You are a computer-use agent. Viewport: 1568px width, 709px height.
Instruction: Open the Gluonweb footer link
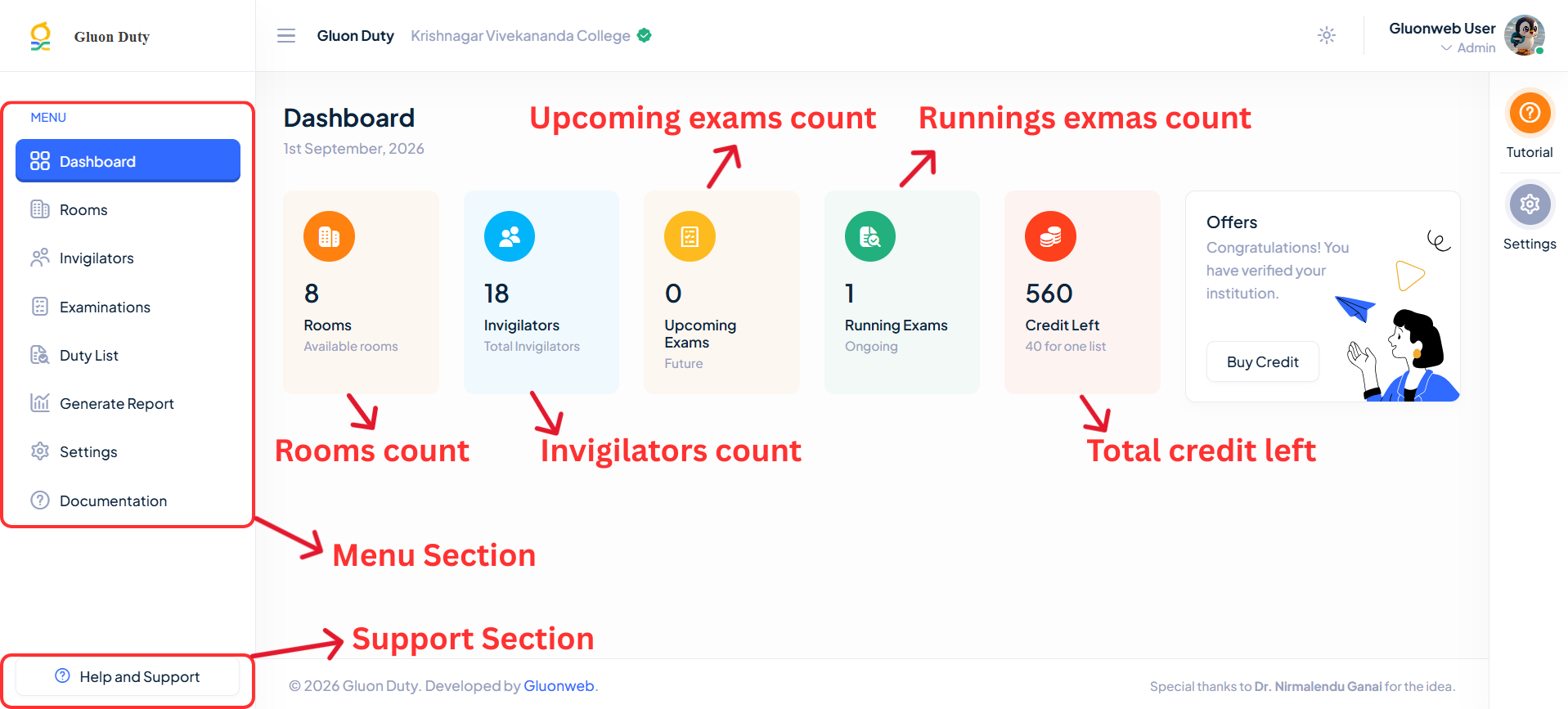click(x=559, y=686)
